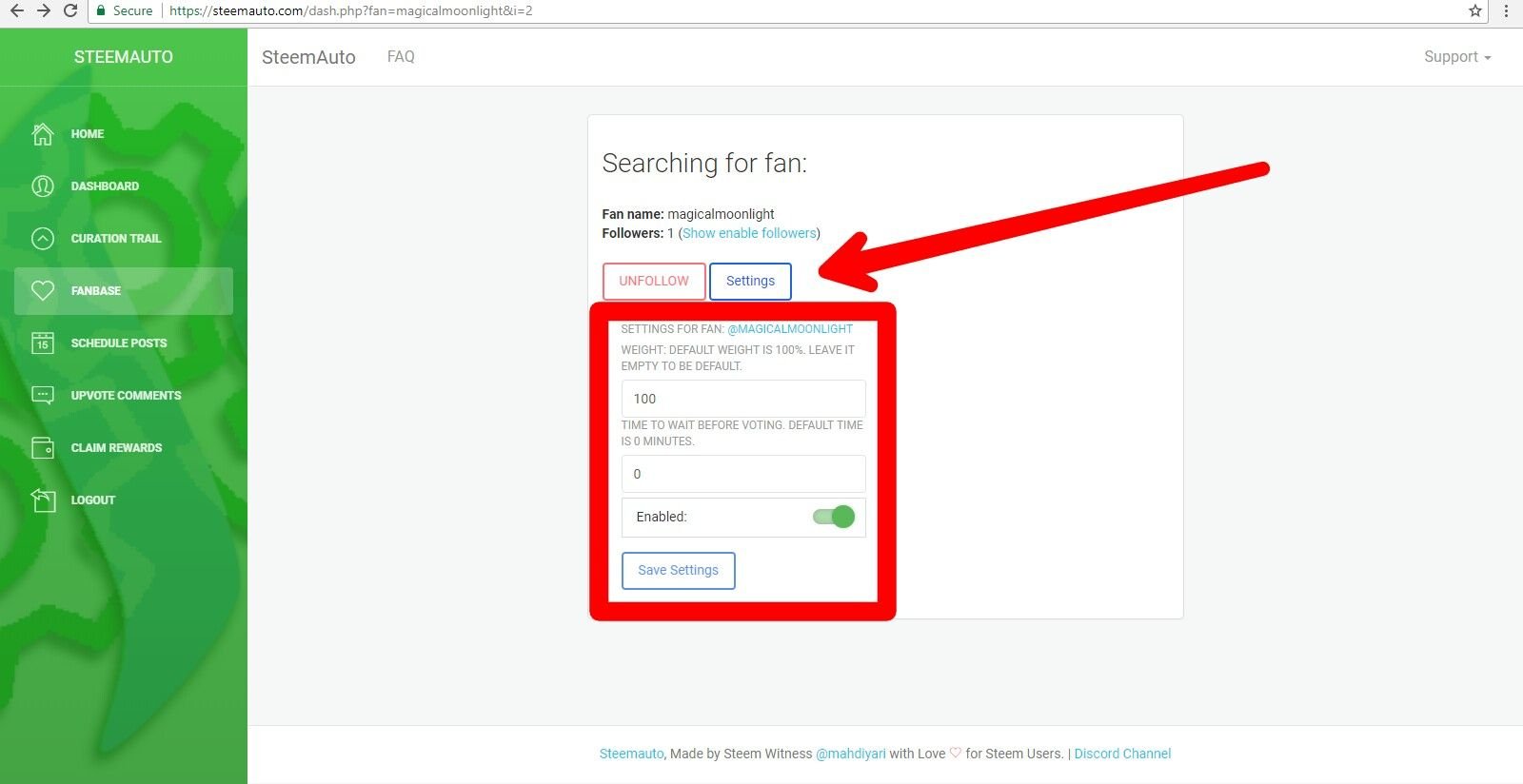Click the Schedule Posts calendar icon

click(43, 343)
